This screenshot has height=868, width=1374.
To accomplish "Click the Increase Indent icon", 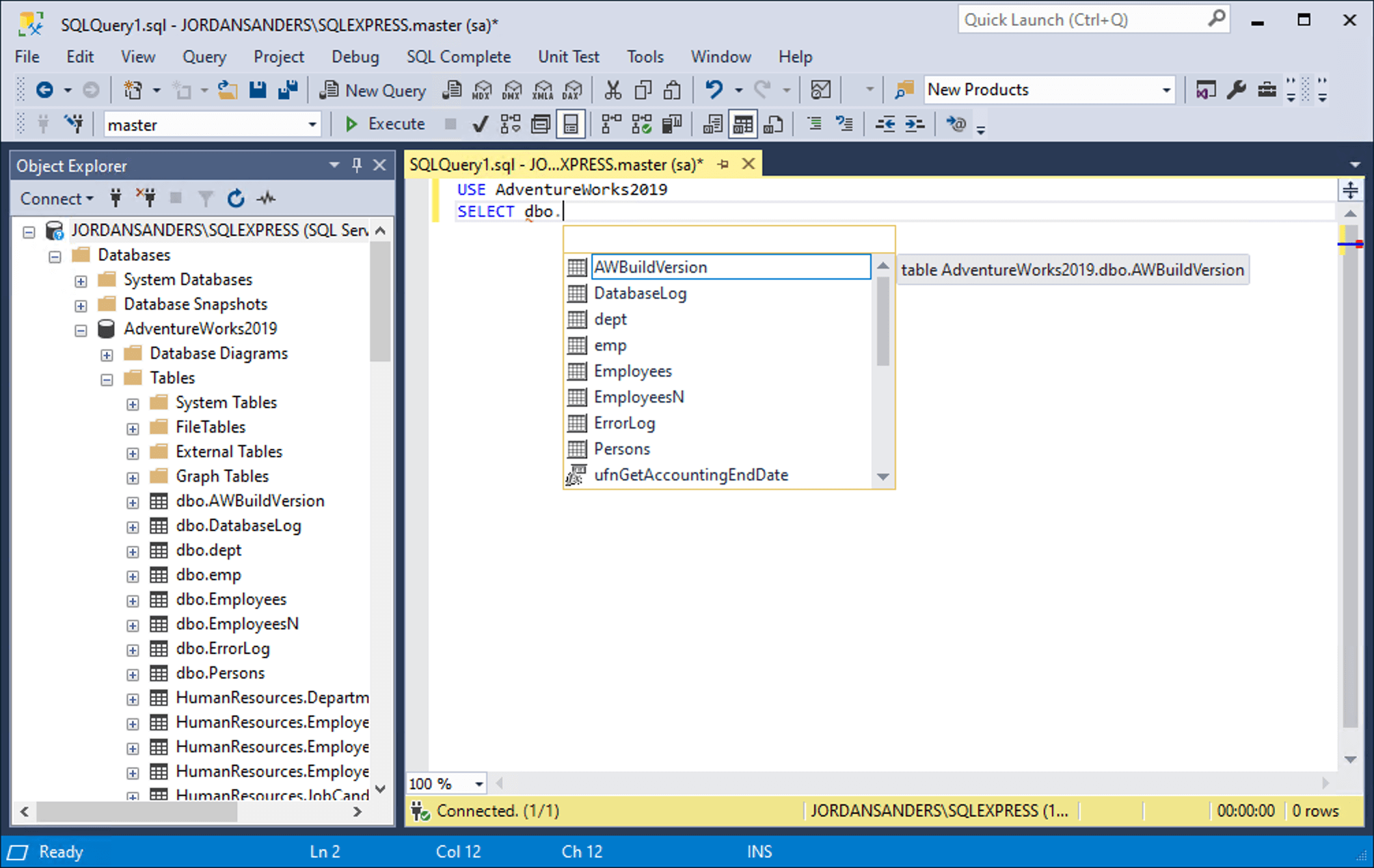I will (x=915, y=124).
